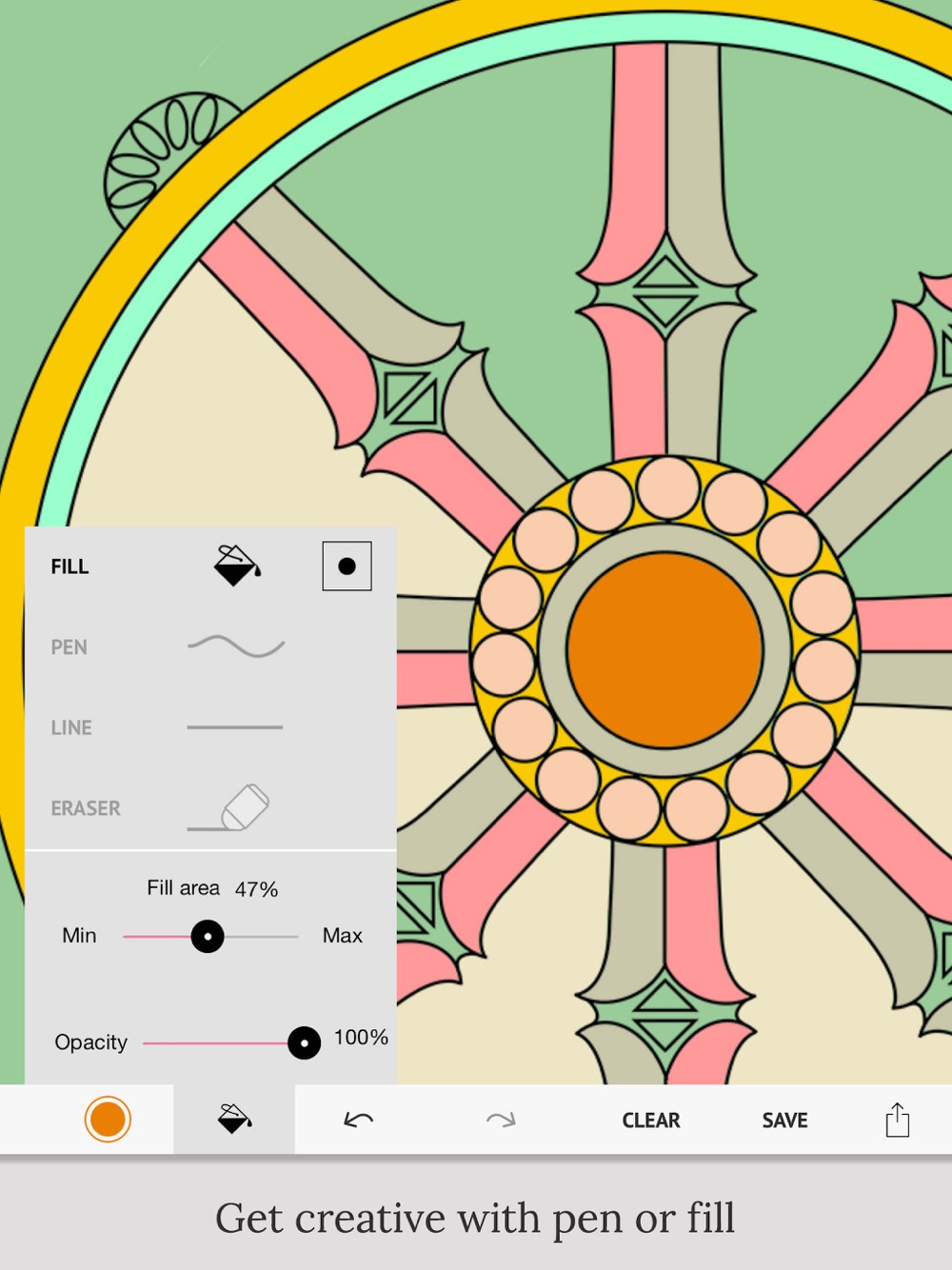Click the Fill area slider knob
Screen dimensions: 952x1270
(208, 937)
